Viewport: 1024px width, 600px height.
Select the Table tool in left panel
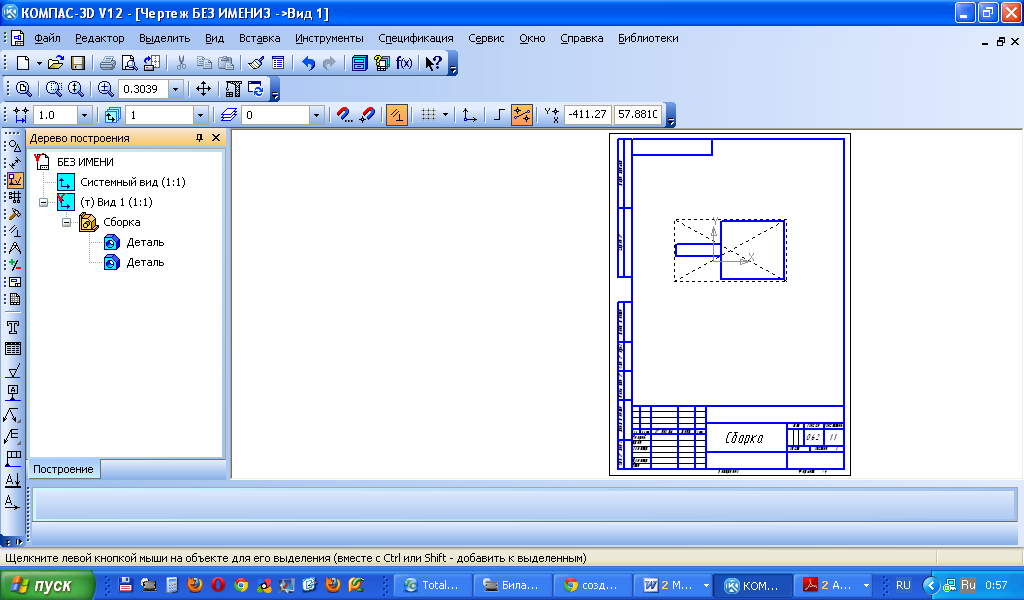(x=13, y=349)
